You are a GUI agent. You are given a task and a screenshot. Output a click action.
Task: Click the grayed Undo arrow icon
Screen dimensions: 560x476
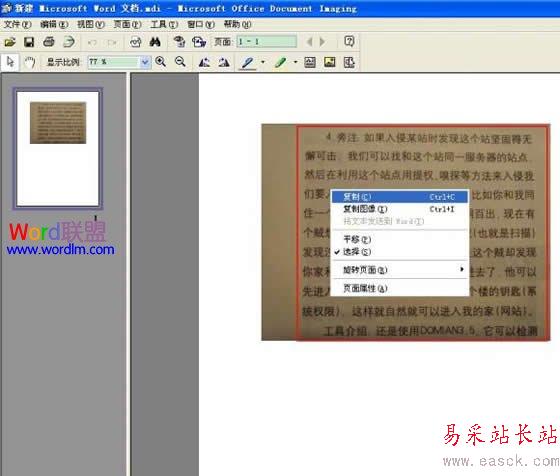pyautogui.click(x=92, y=42)
